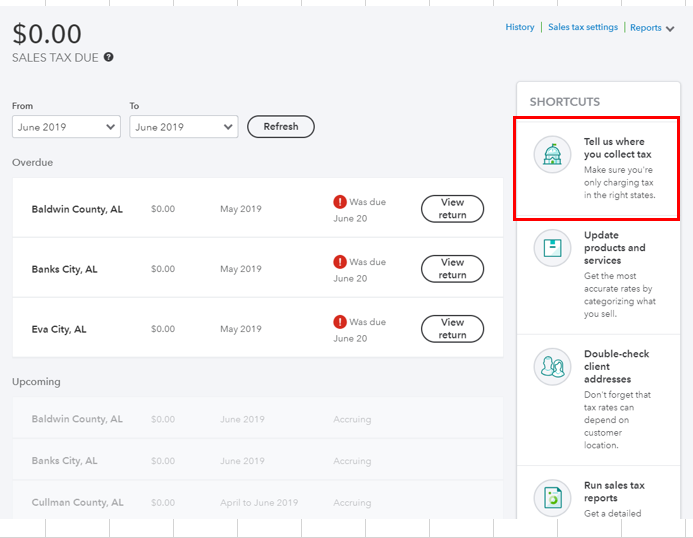Click the capitol building icon in Shortcuts
The image size is (693, 538).
point(552,154)
